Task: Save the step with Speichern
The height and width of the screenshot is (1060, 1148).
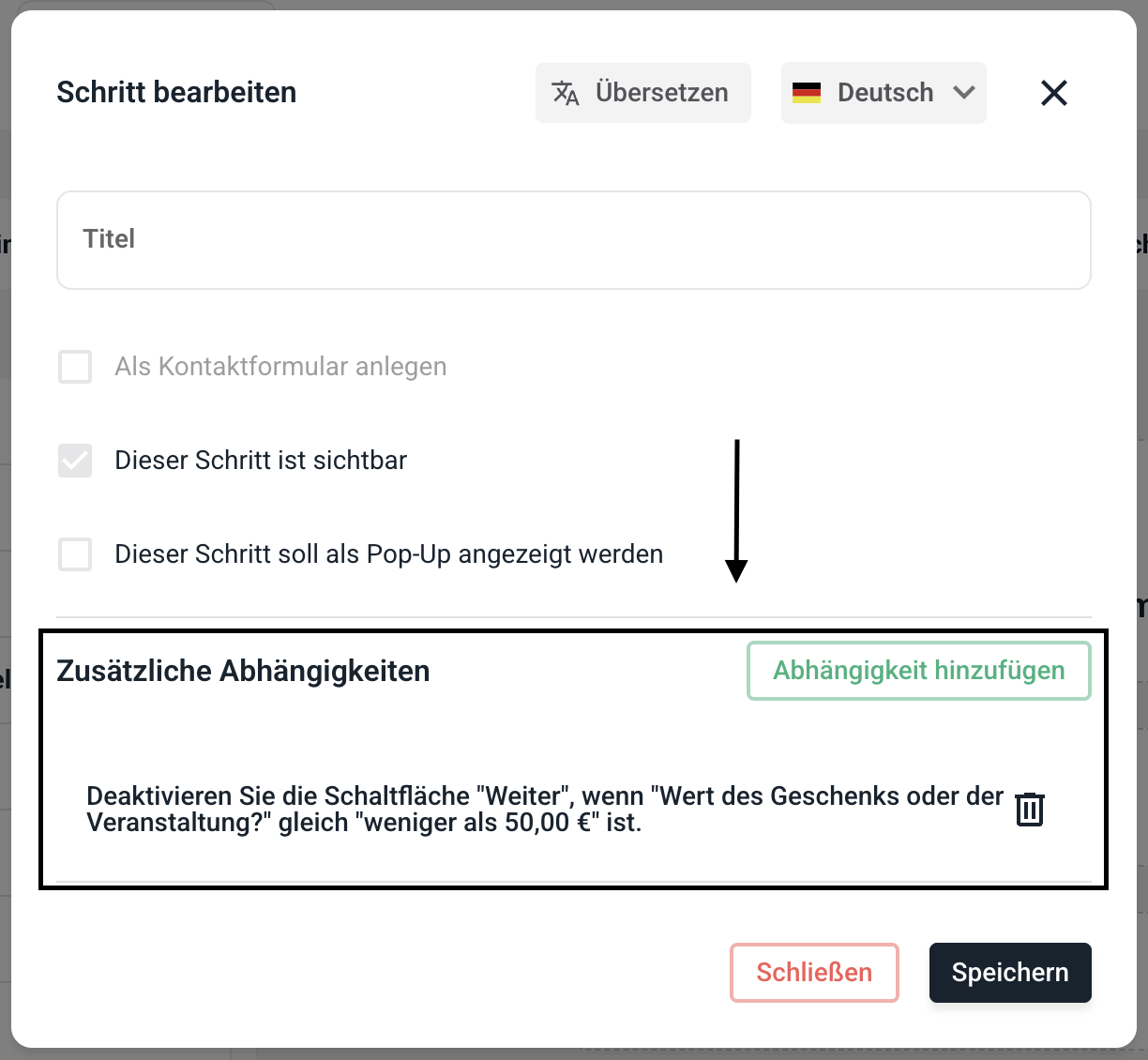Action: (1010, 973)
